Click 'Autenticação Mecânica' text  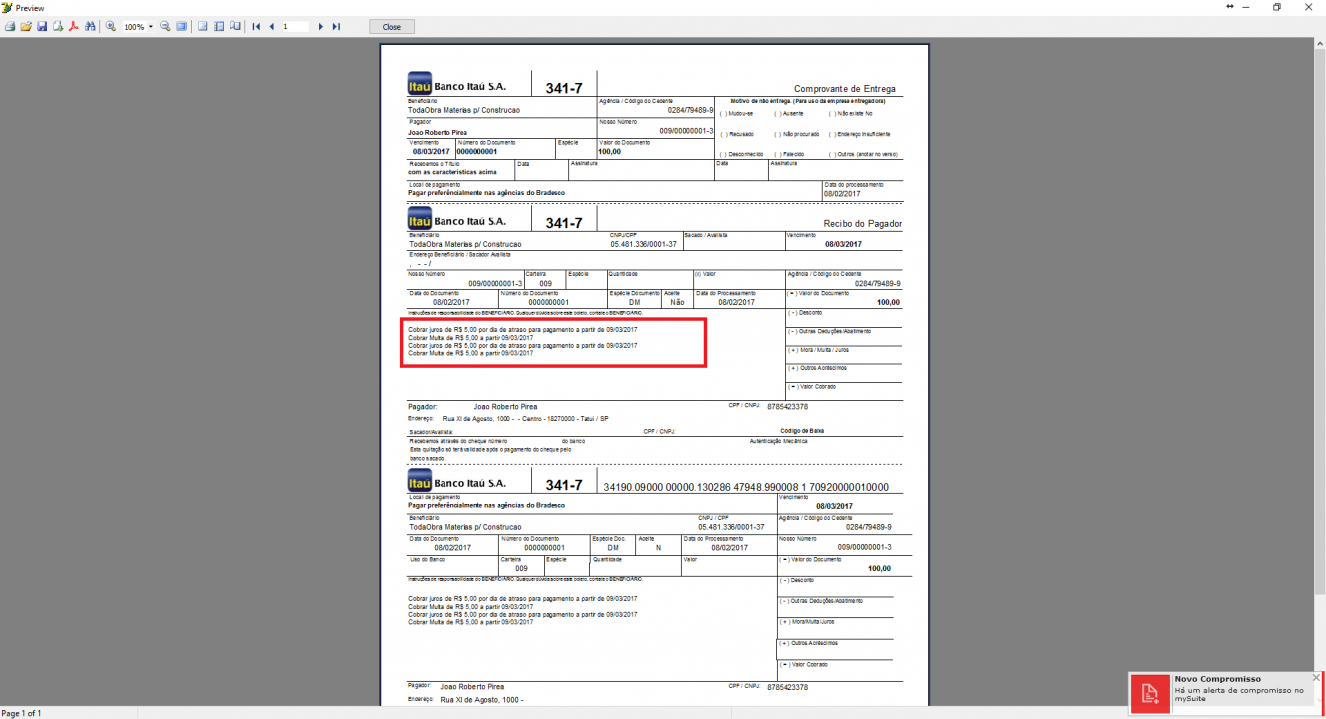tap(778, 441)
